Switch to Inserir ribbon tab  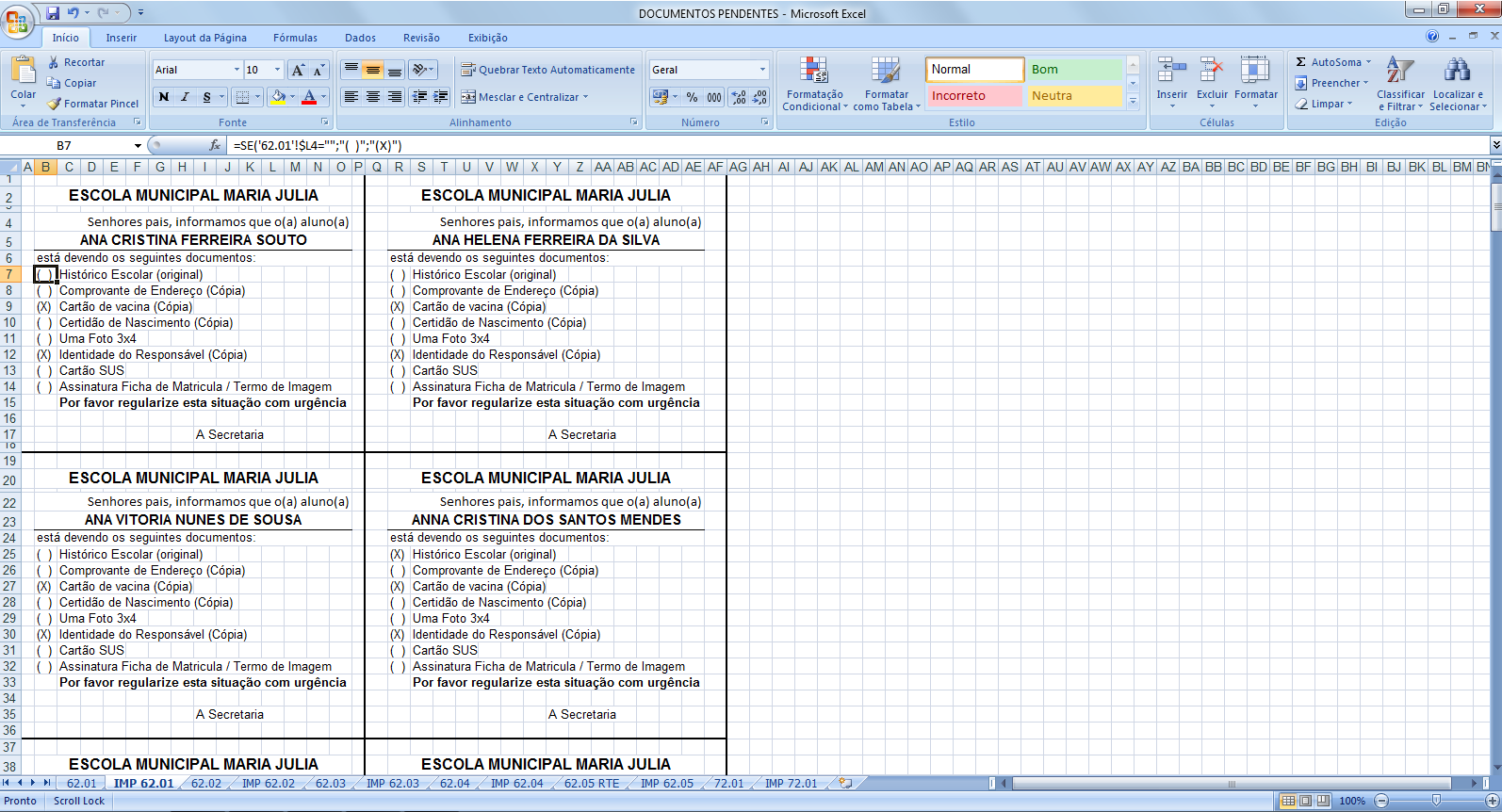tap(122, 38)
